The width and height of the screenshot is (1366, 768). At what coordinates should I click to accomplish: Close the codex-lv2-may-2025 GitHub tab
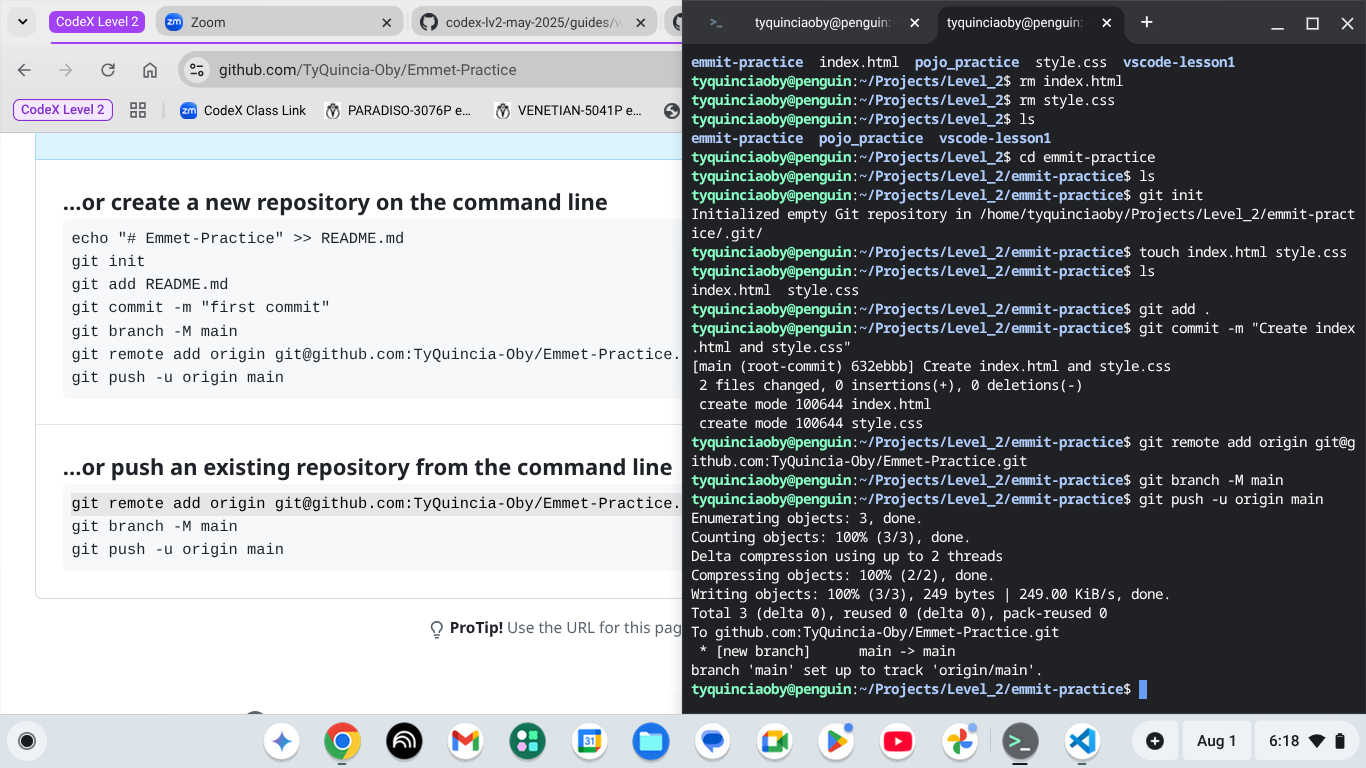coord(642,22)
